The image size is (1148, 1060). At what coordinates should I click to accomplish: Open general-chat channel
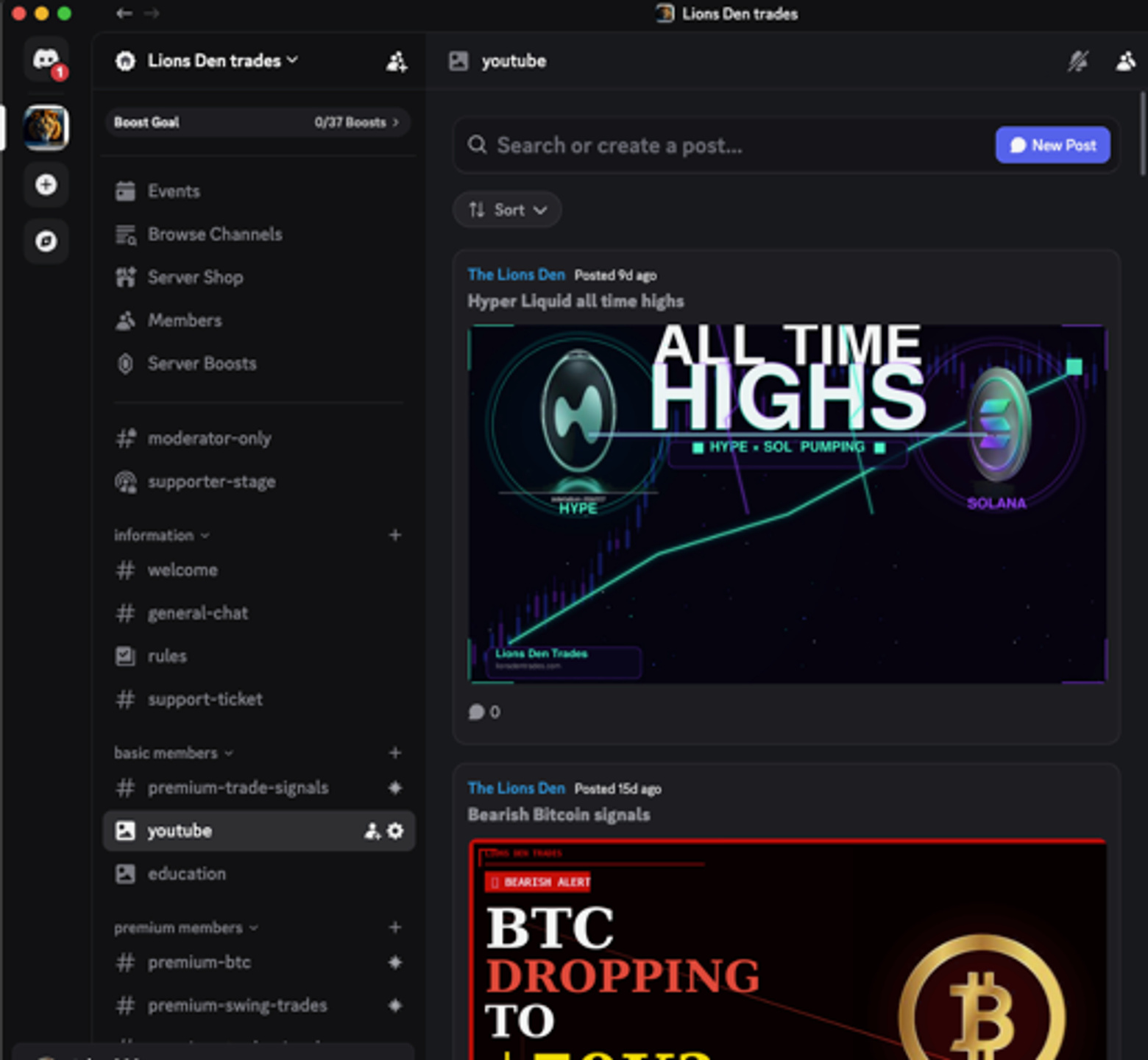coord(258,613)
